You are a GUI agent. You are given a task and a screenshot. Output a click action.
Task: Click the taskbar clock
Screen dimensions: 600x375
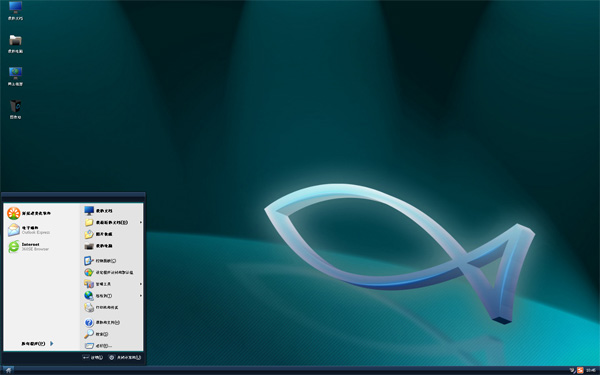coord(590,370)
